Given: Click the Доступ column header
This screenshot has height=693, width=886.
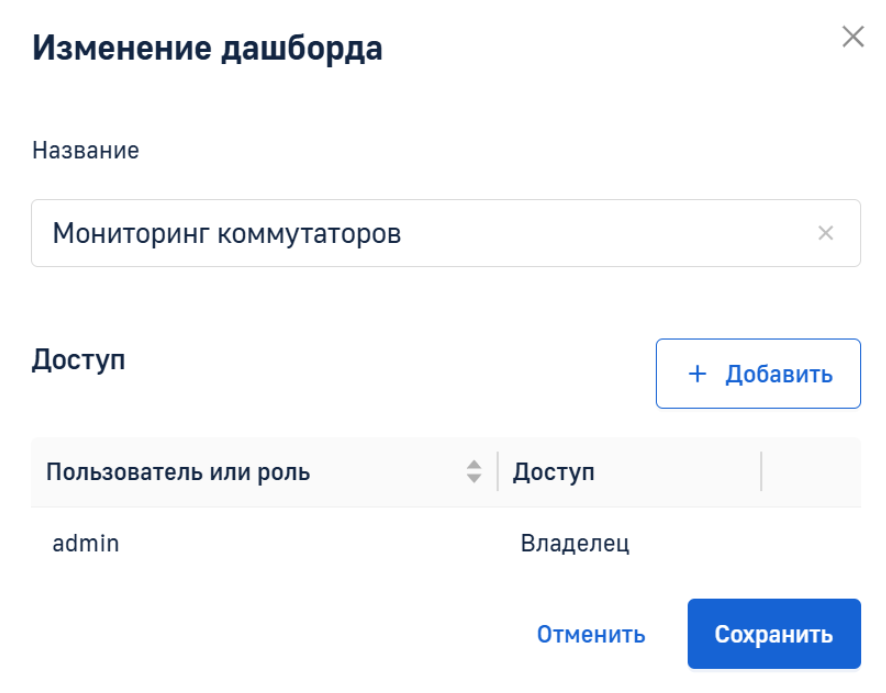Looking at the screenshot, I should coord(553,471).
